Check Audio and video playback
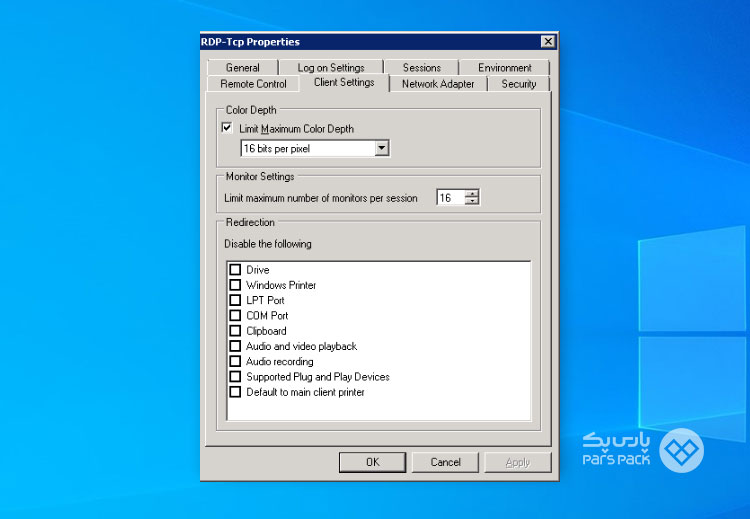This screenshot has width=750, height=519. (x=235, y=346)
